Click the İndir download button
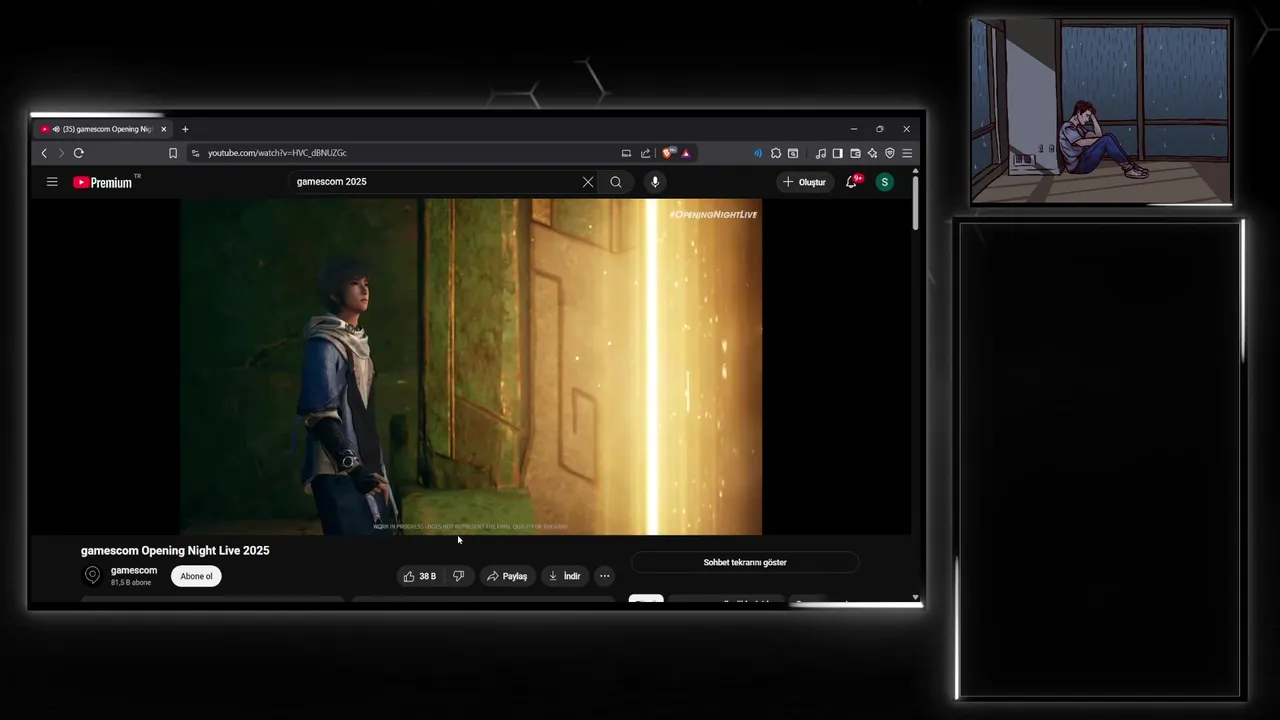Image resolution: width=1280 pixels, height=720 pixels. click(564, 576)
